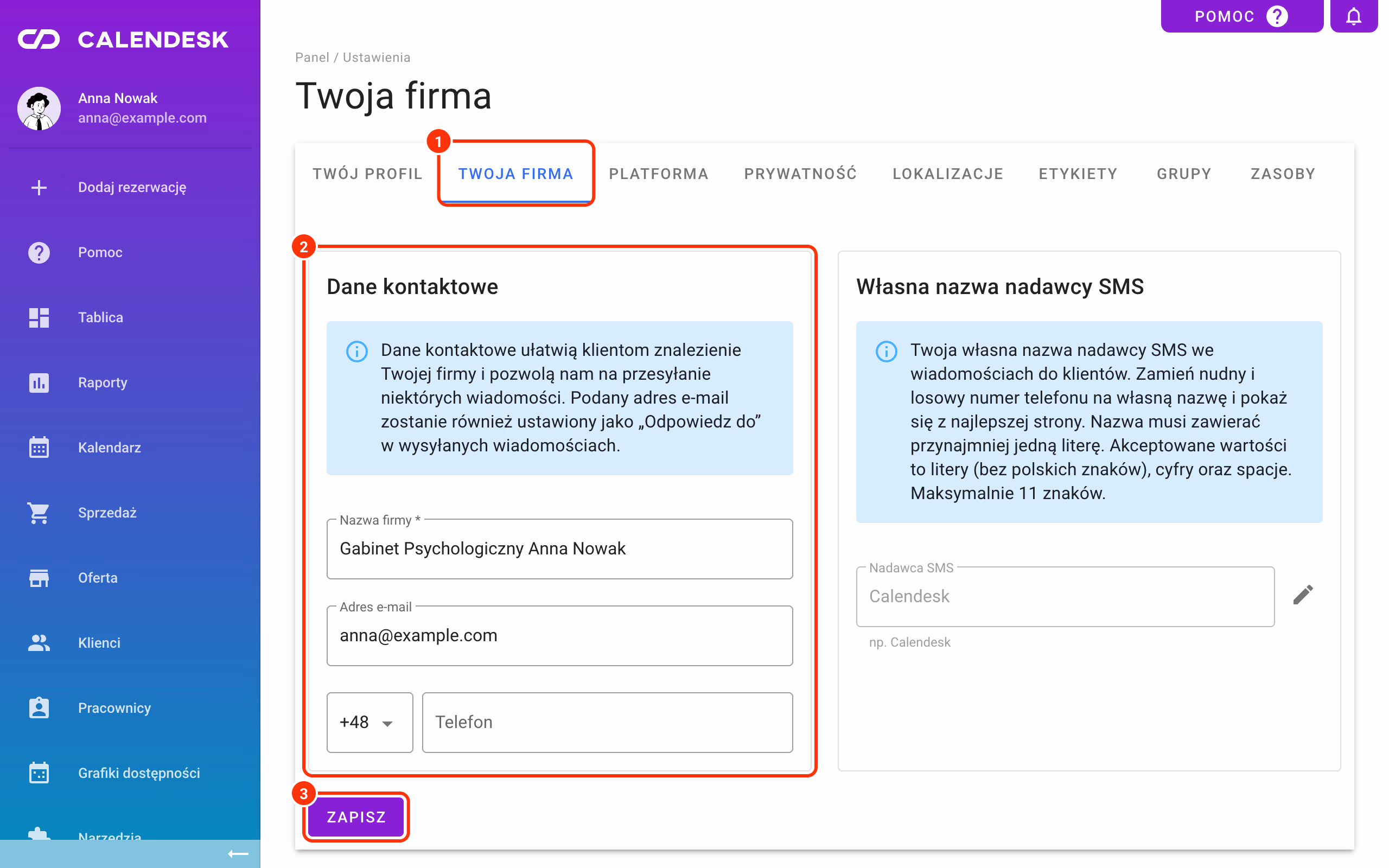
Task: Open the Klienci people icon
Action: (39, 642)
